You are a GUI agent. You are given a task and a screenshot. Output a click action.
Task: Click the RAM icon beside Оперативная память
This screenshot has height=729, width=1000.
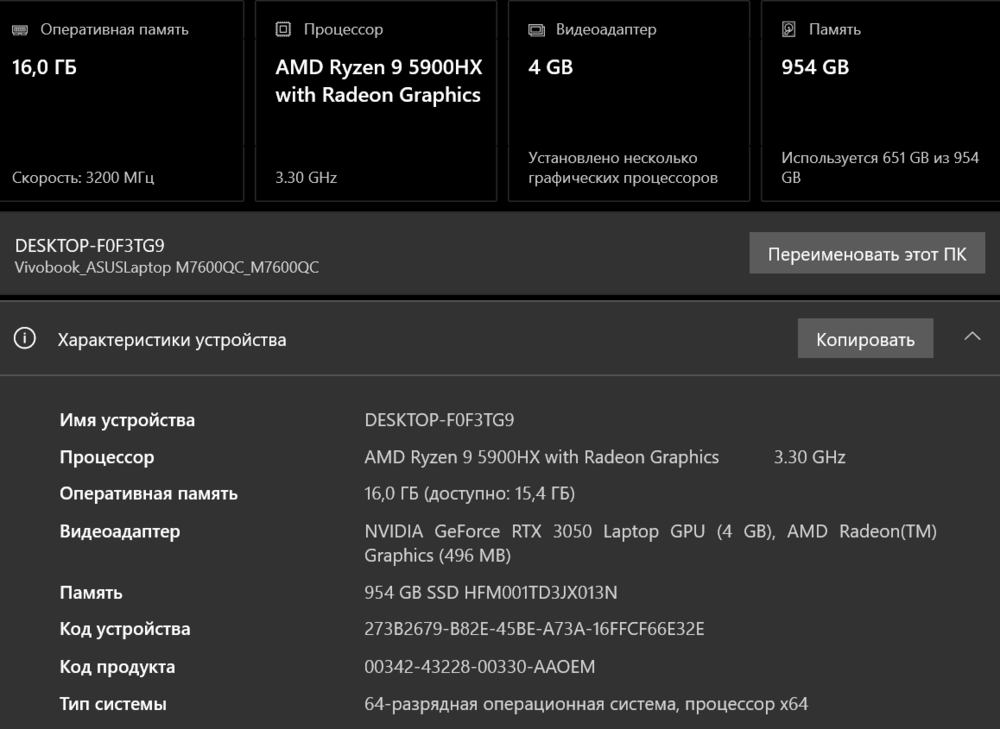point(20,30)
